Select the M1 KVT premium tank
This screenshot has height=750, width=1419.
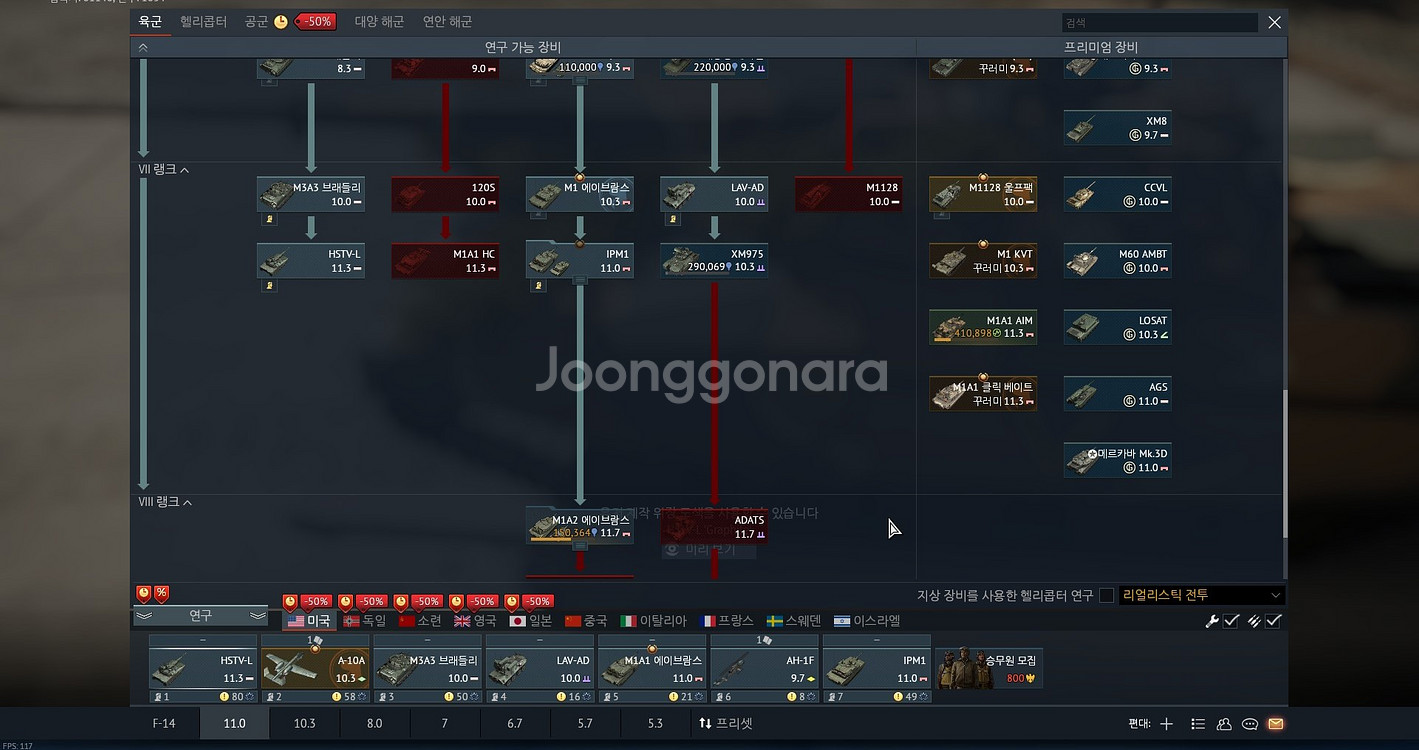(983, 261)
